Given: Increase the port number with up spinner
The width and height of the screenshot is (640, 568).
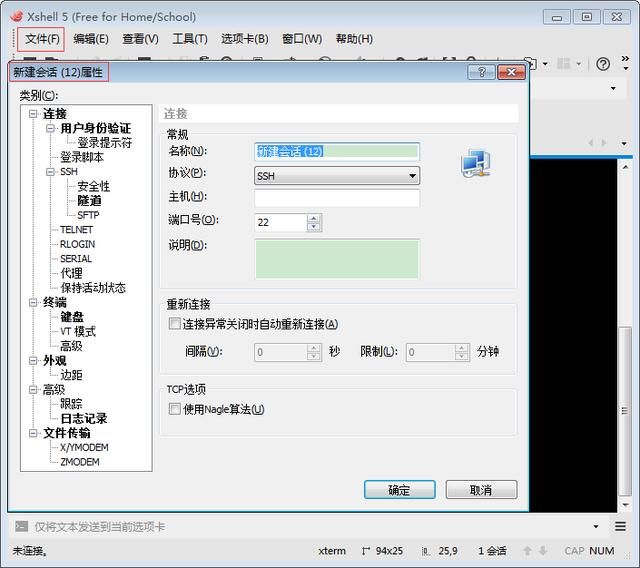Looking at the screenshot, I should pos(313,218).
